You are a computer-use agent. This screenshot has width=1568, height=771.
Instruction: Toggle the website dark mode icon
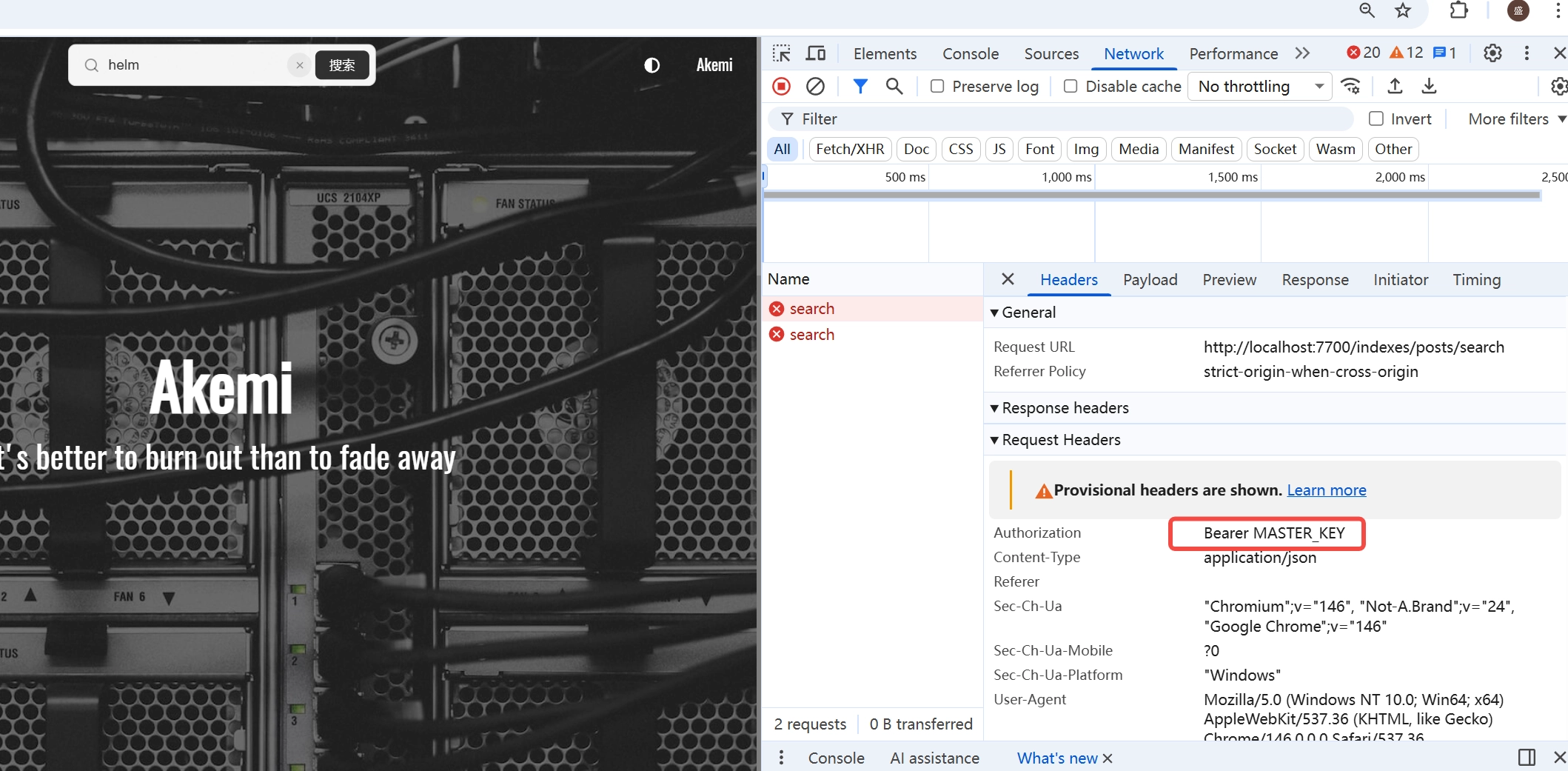pos(651,65)
